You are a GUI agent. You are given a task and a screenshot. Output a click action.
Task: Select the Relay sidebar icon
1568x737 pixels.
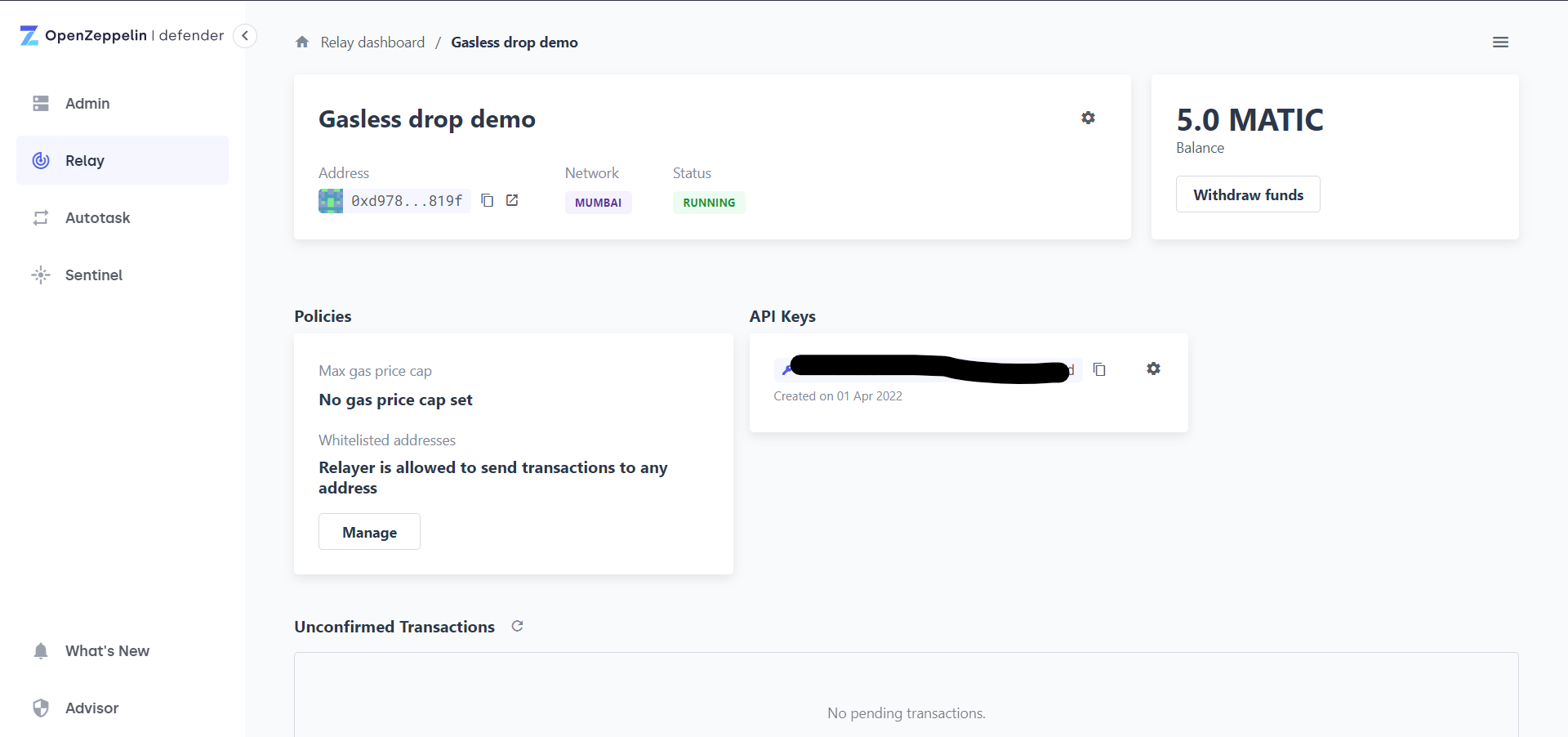pyautogui.click(x=41, y=160)
